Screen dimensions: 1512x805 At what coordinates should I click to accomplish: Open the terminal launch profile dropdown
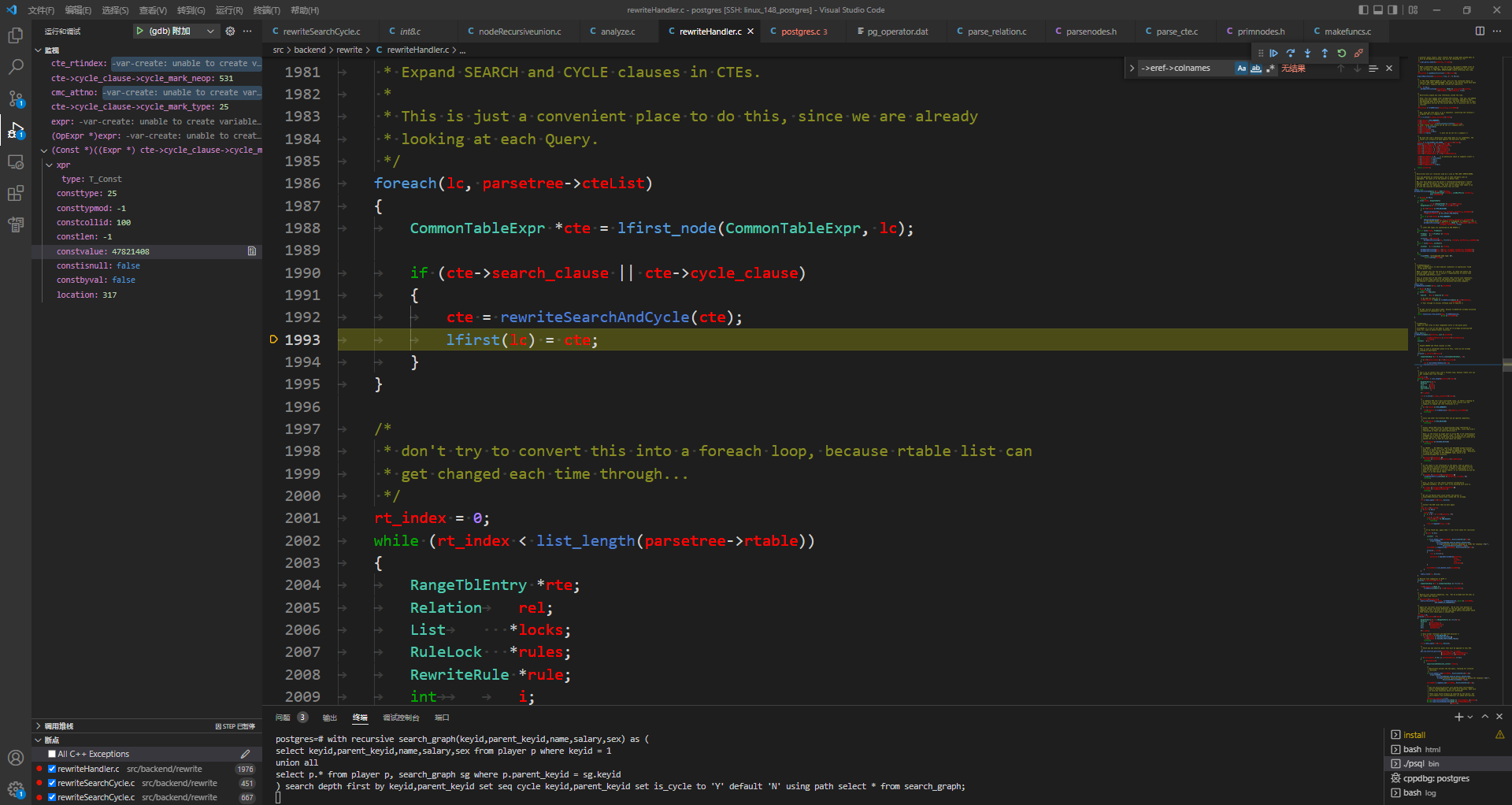pos(1470,717)
